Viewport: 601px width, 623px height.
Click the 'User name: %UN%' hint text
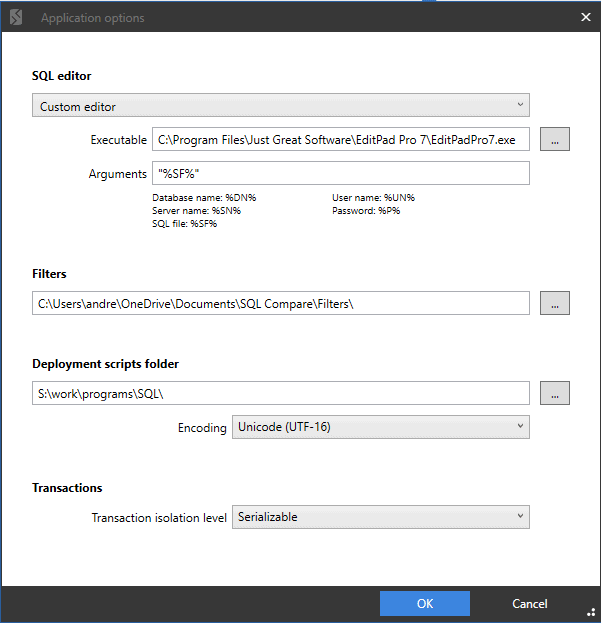coord(373,197)
